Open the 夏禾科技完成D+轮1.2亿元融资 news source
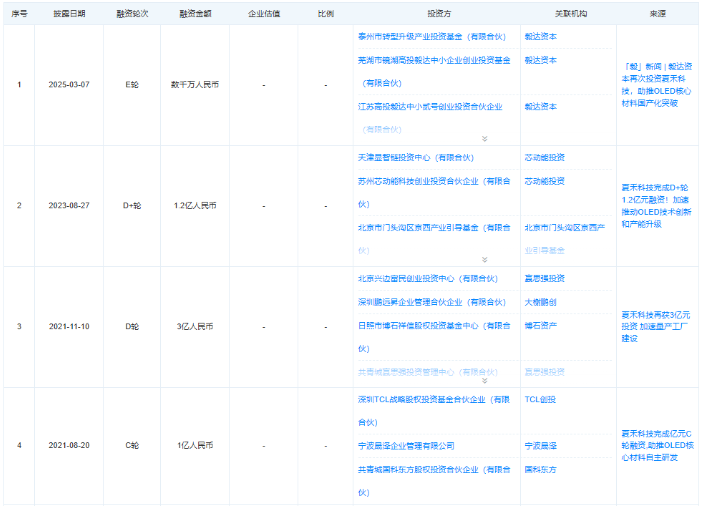This screenshot has height=509, width=703. tap(656, 206)
